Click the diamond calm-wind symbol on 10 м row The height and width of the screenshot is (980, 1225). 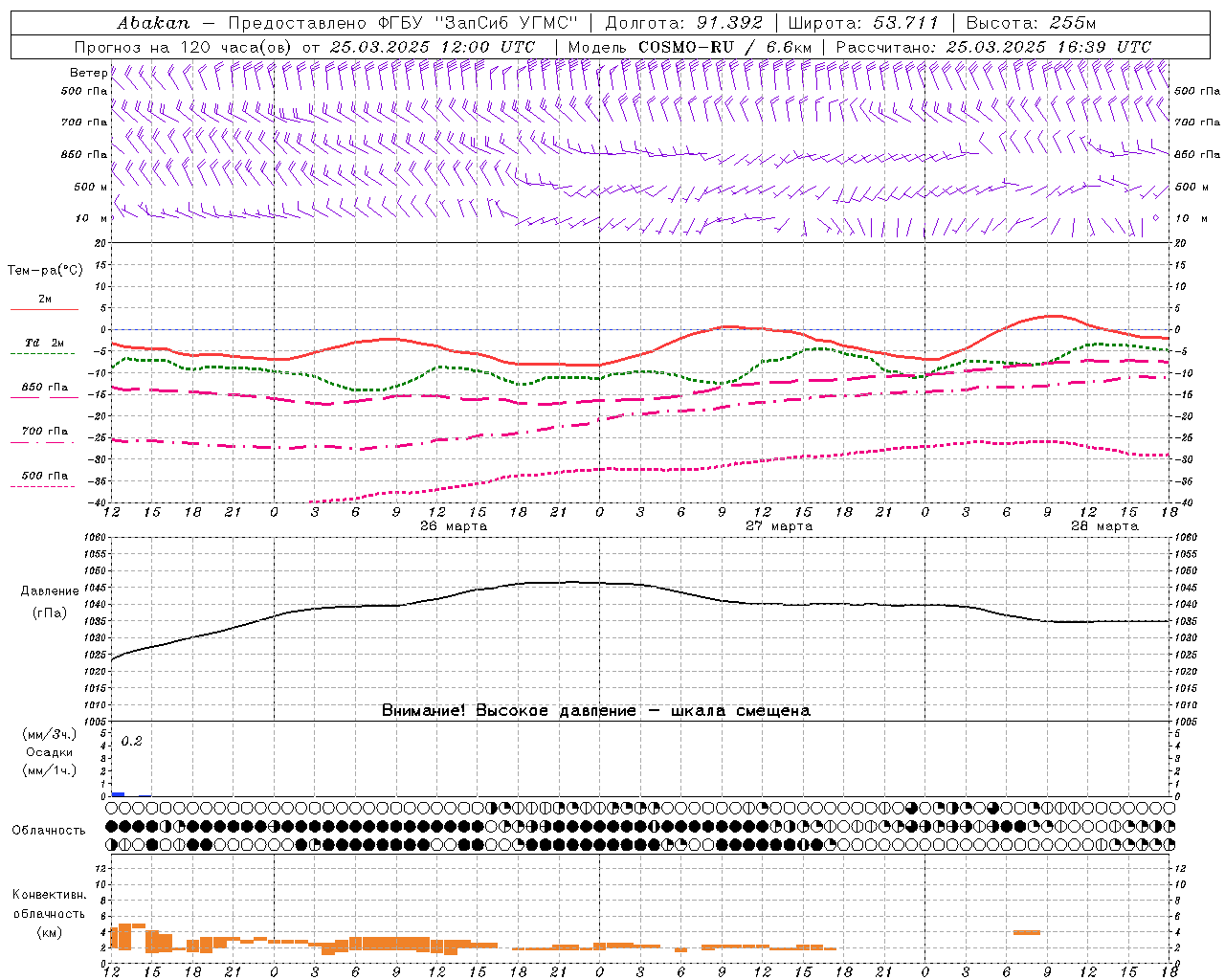pyautogui.click(x=1156, y=218)
